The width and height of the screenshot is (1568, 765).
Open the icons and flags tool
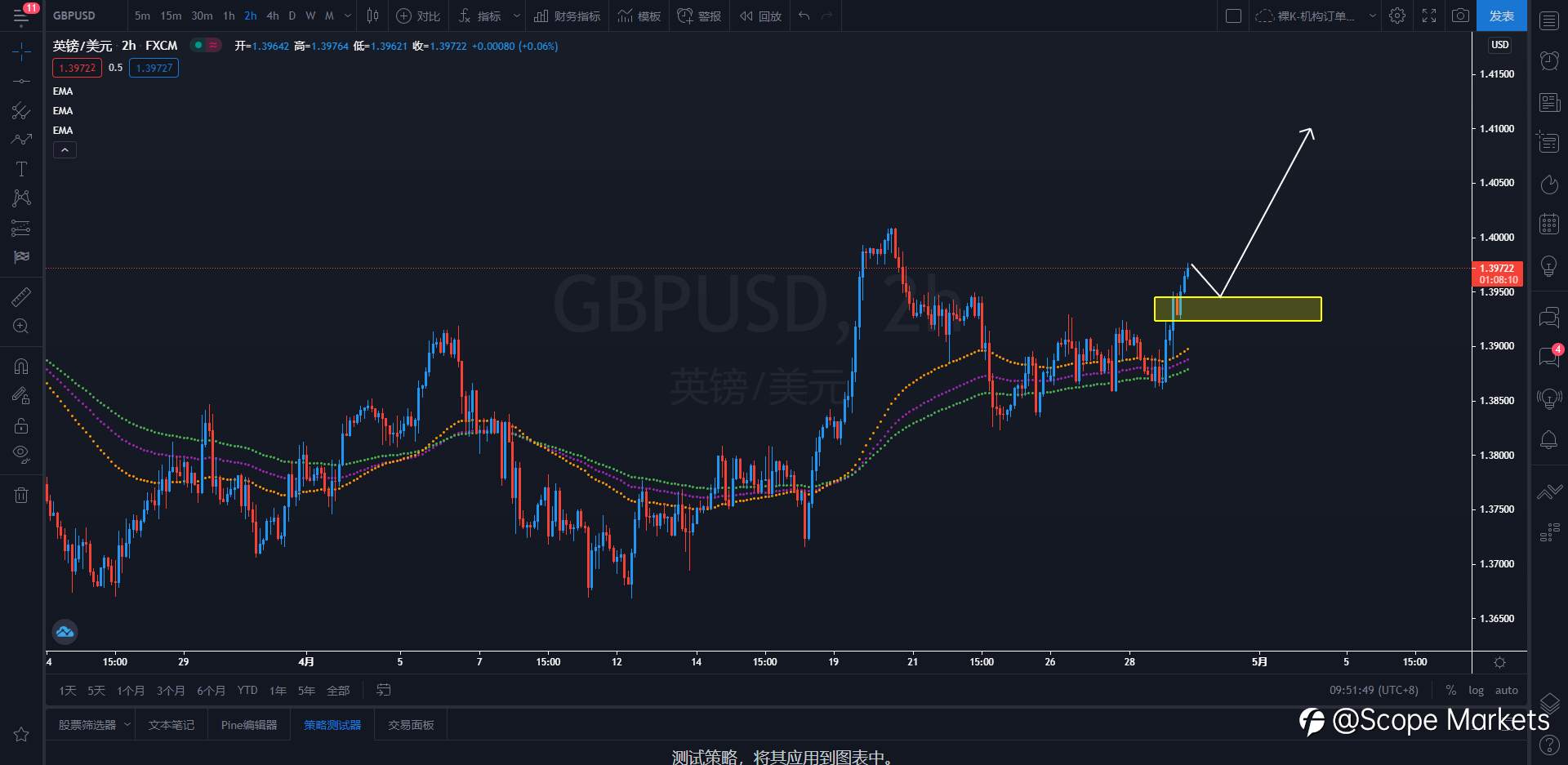(21, 257)
